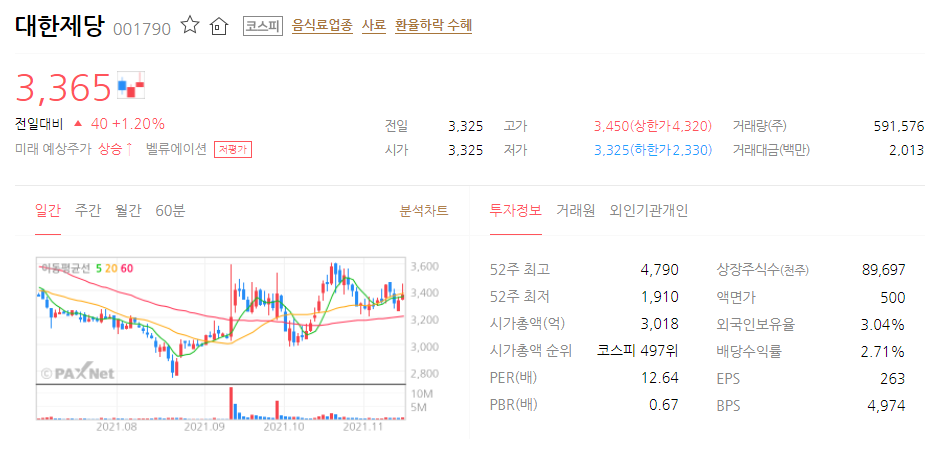Click the low price 3,325(하한가2,330)
Image resolution: width=936 pixels, height=453 pixels.
(x=653, y=150)
